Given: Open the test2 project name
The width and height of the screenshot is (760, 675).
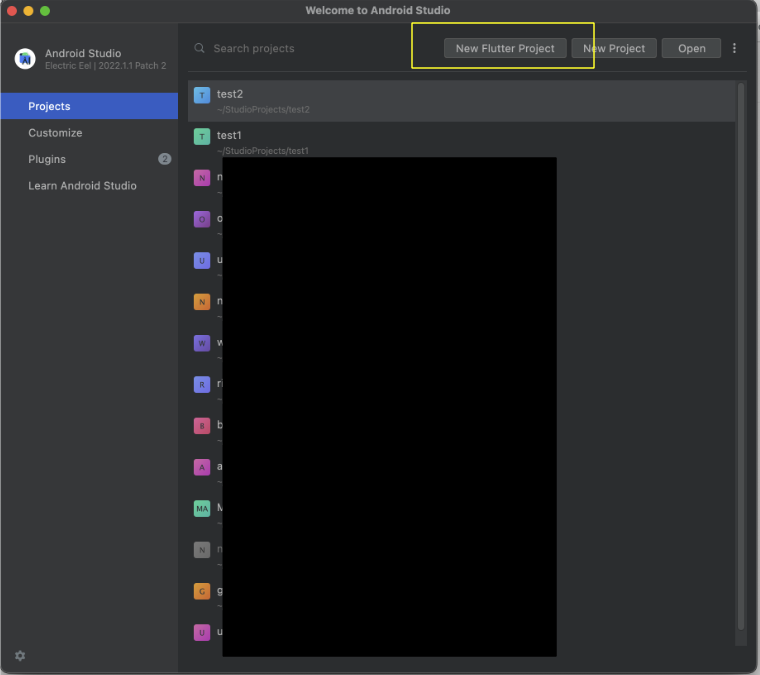Looking at the screenshot, I should tap(230, 94).
